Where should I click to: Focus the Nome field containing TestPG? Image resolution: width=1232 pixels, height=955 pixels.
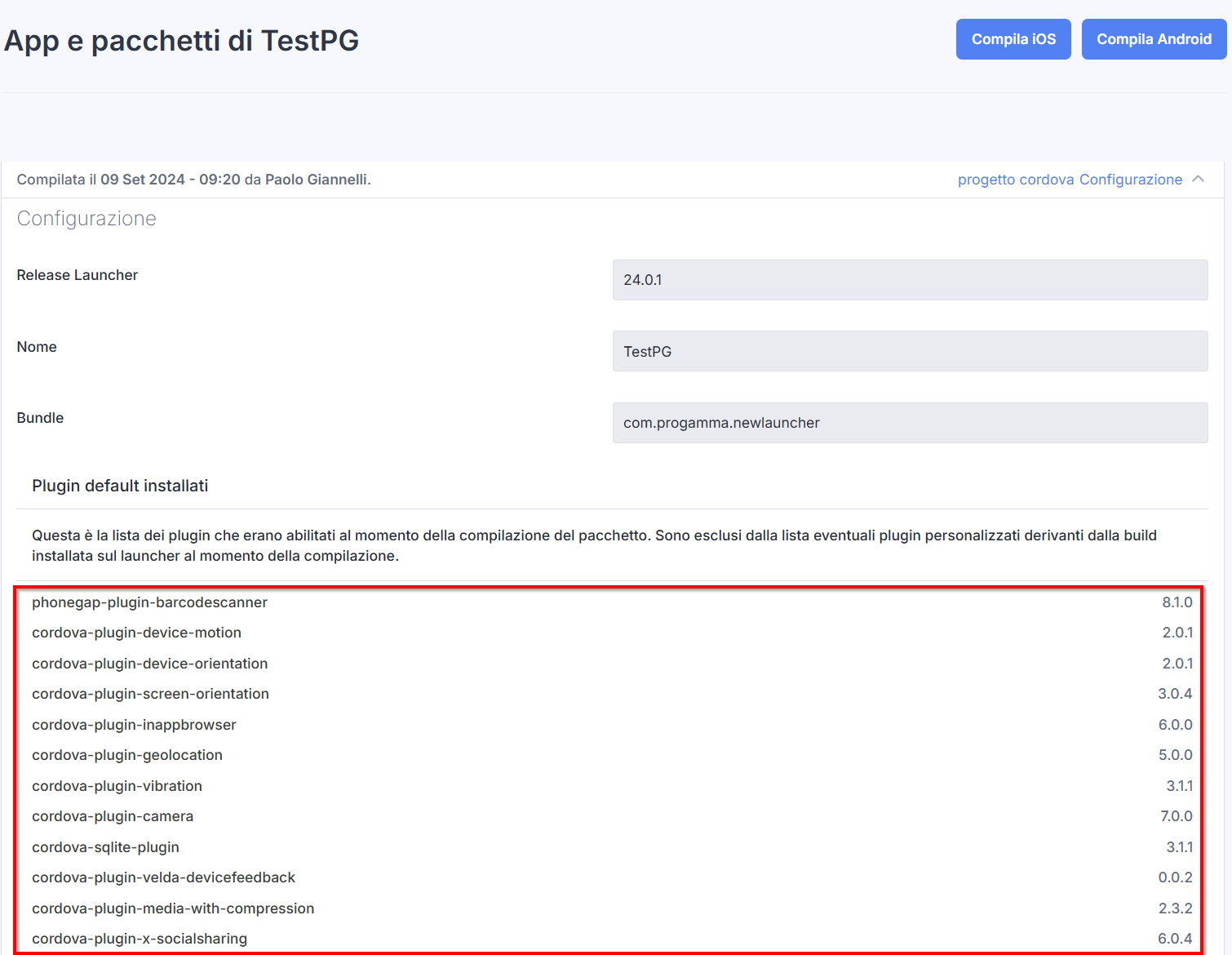(x=910, y=351)
